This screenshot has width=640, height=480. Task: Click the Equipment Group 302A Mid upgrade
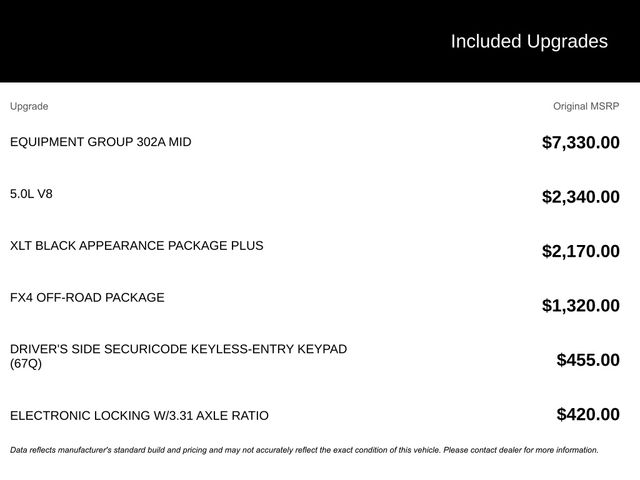100,142
